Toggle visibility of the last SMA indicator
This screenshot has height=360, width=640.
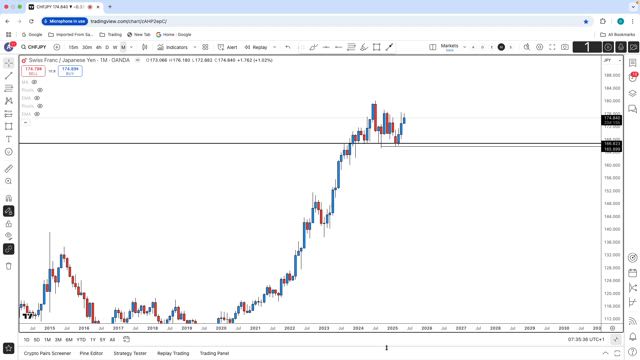tap(37, 114)
